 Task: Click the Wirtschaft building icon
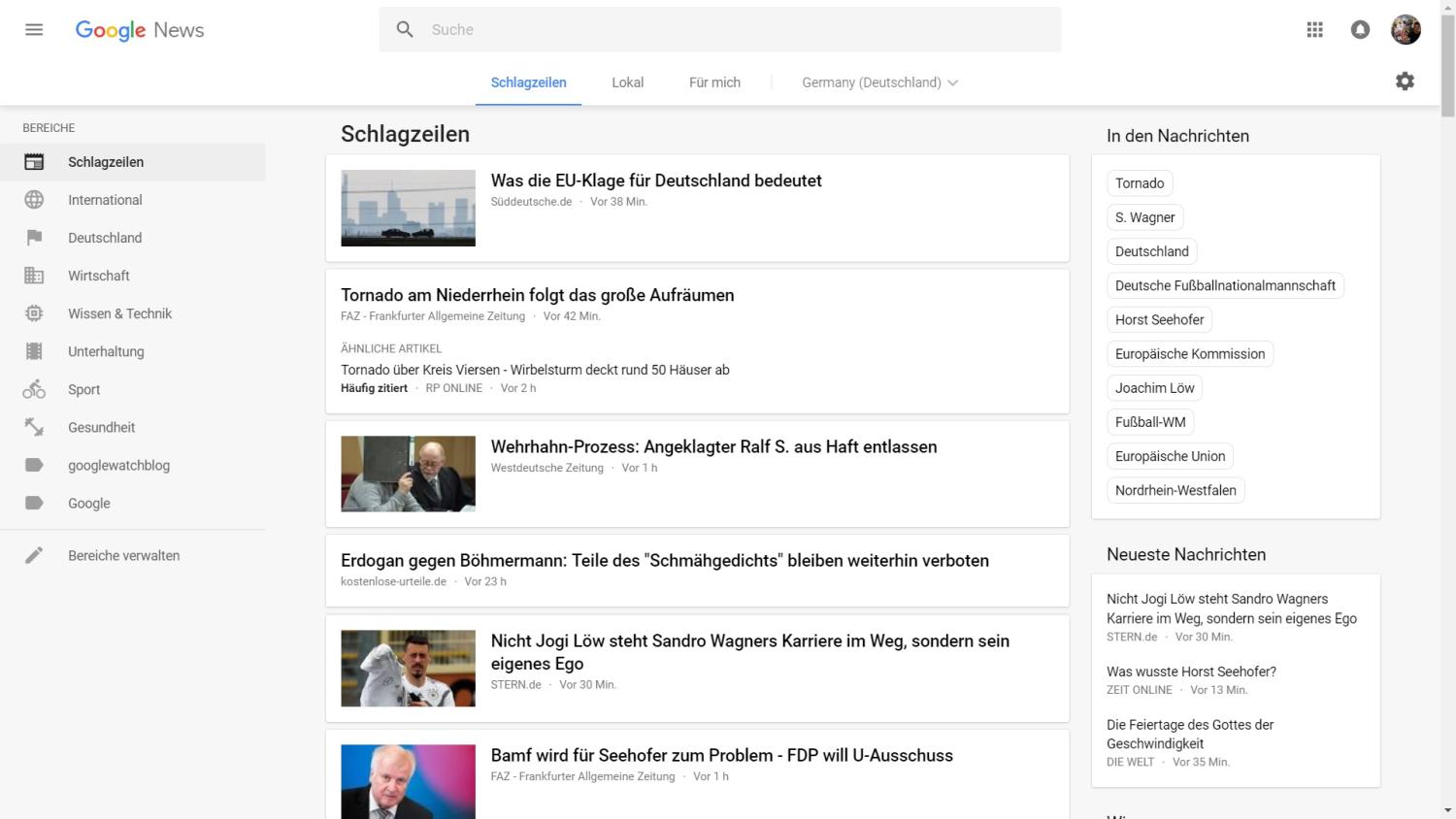pyautogui.click(x=34, y=276)
